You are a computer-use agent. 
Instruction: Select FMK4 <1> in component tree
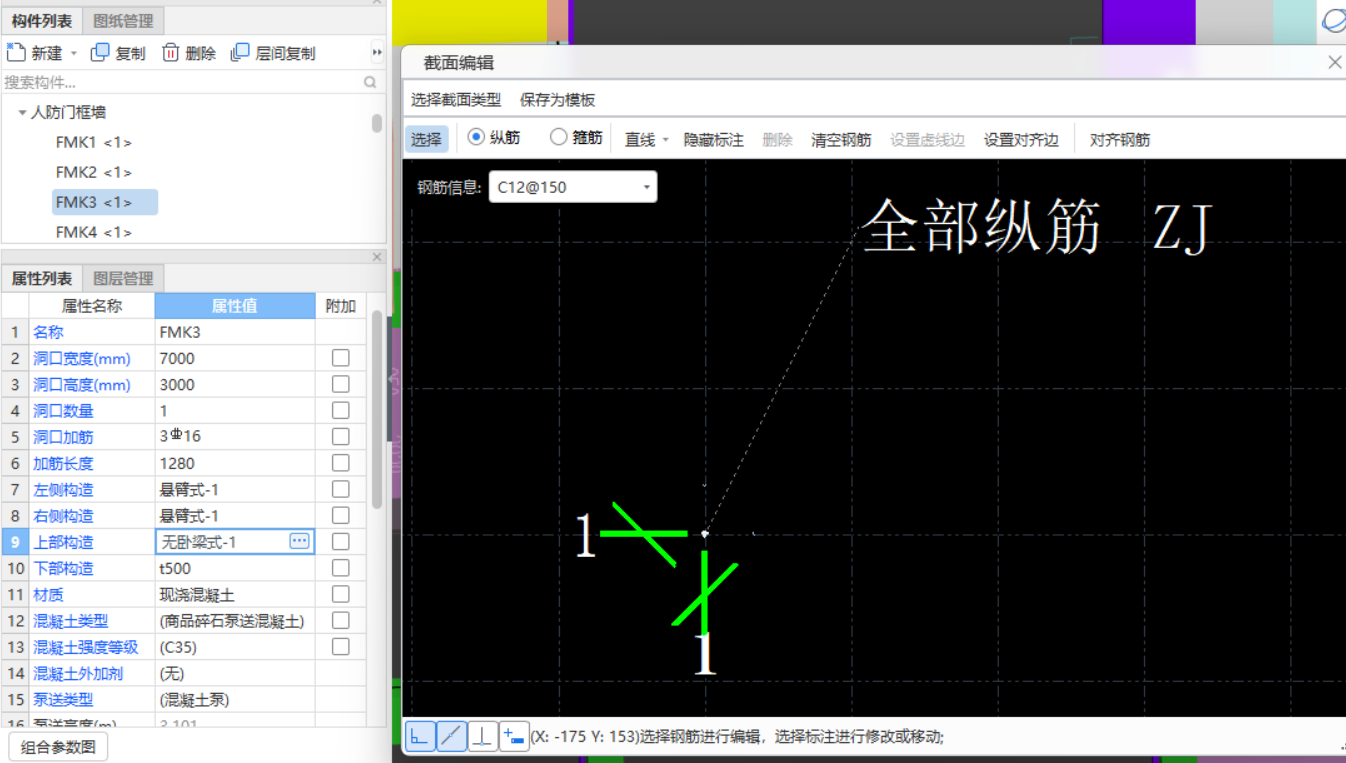93,232
